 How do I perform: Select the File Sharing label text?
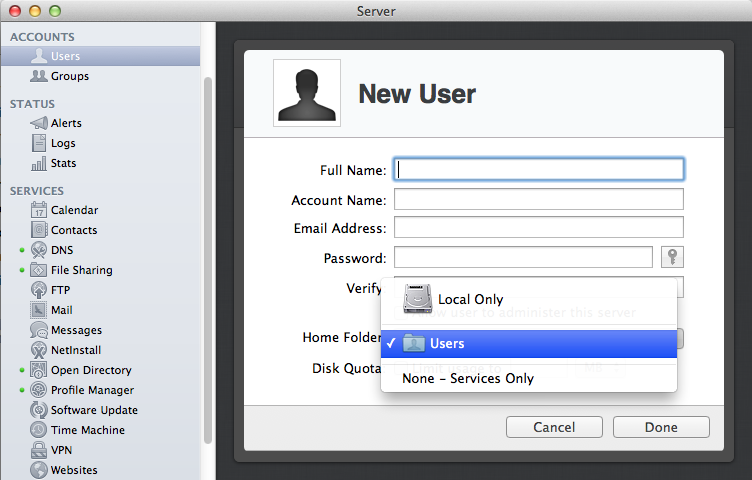[x=82, y=270]
